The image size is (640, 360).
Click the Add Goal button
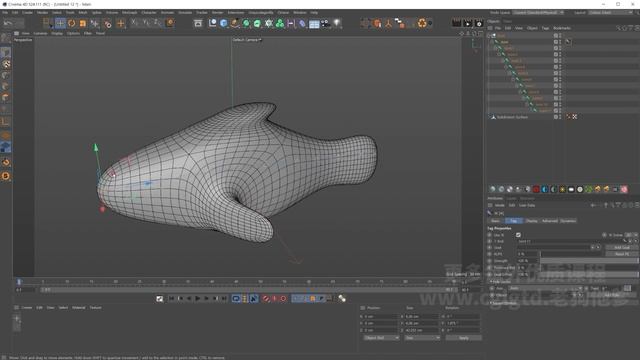click(622, 247)
